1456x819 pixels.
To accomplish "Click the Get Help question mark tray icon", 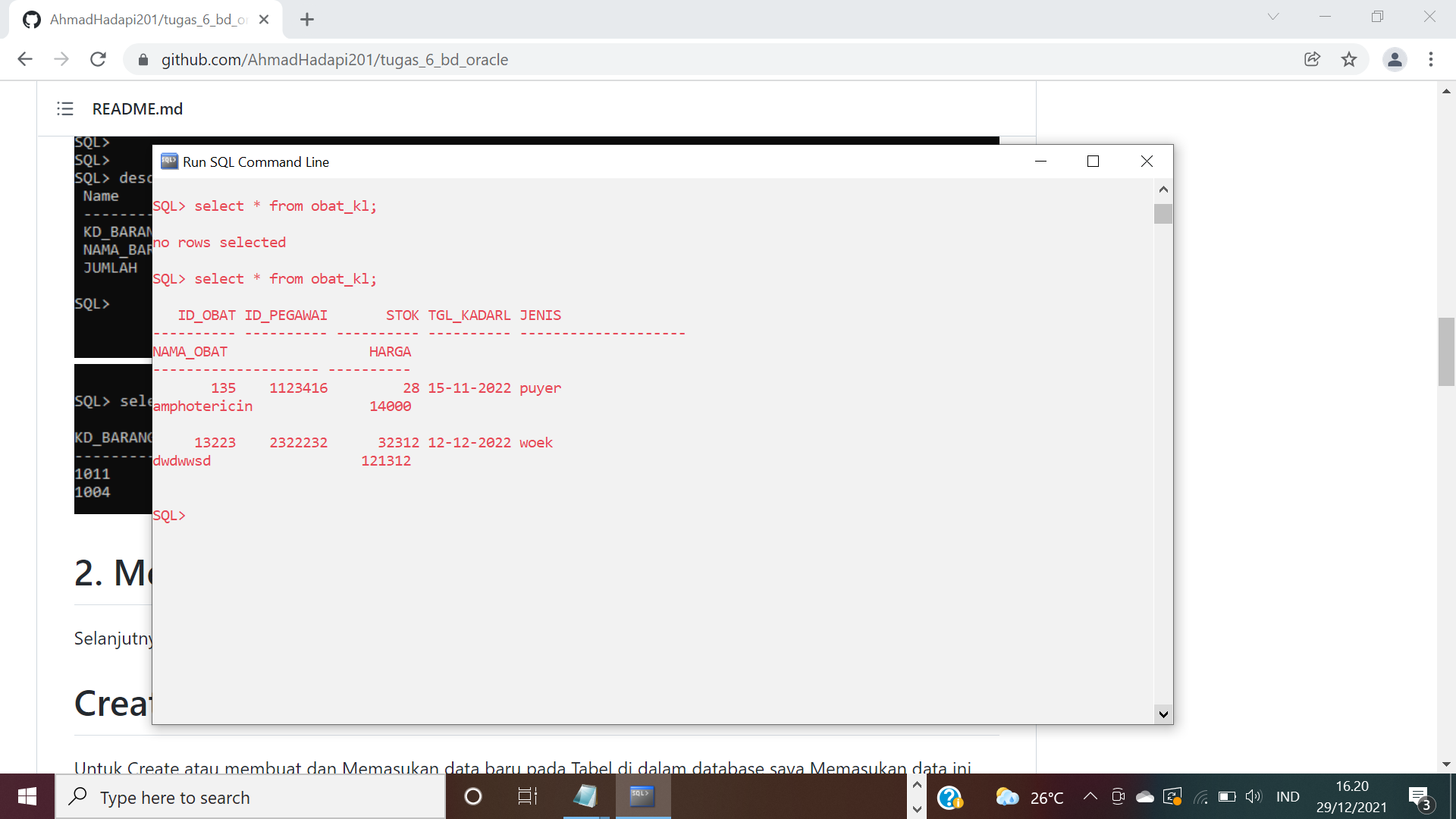I will (x=950, y=797).
